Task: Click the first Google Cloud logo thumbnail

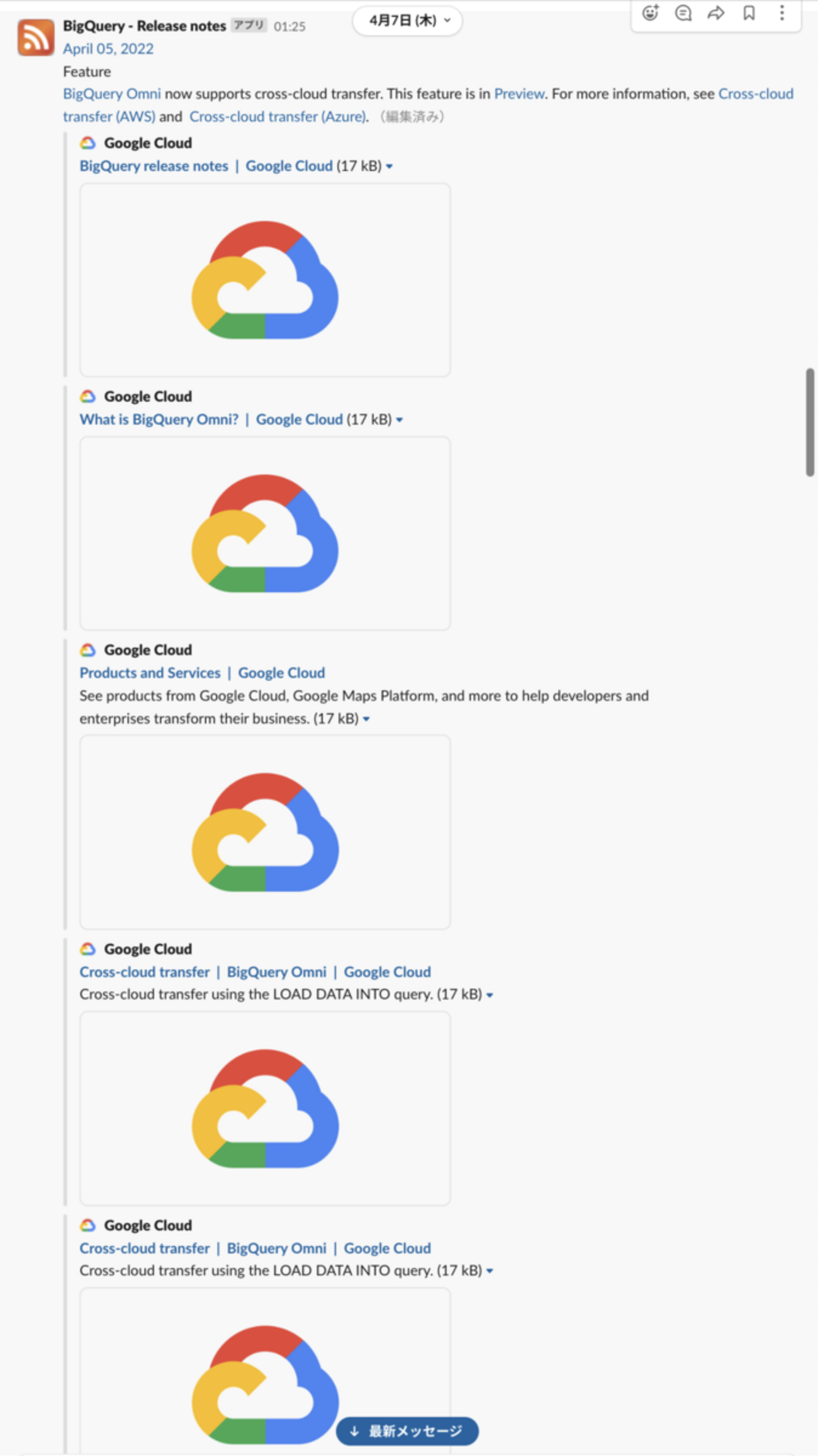Action: [265, 280]
